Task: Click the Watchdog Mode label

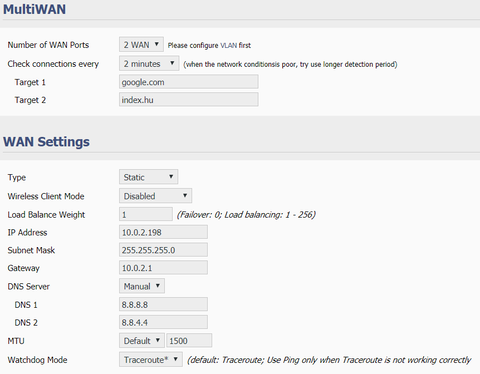Action: [37, 360]
